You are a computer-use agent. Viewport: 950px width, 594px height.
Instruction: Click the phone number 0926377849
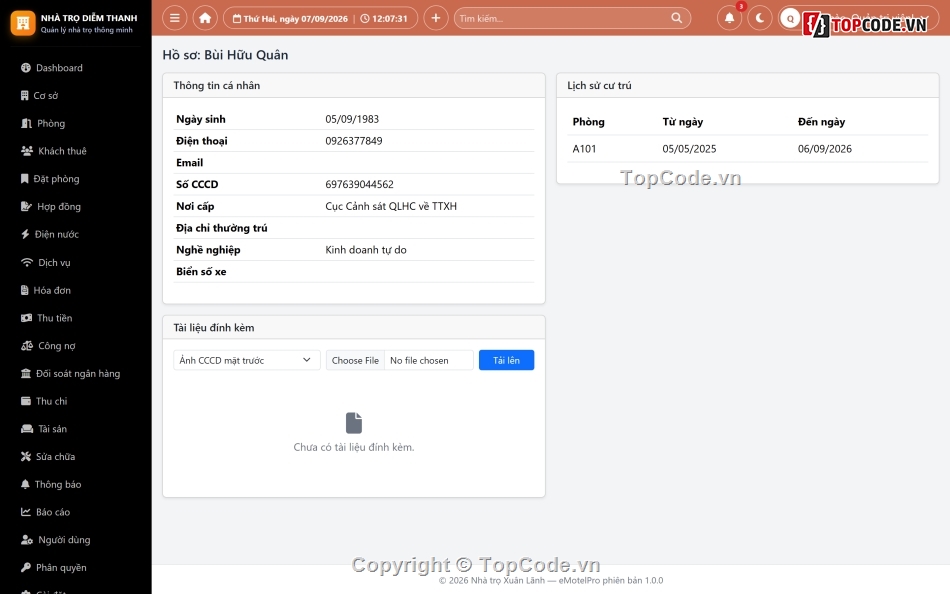(354, 141)
